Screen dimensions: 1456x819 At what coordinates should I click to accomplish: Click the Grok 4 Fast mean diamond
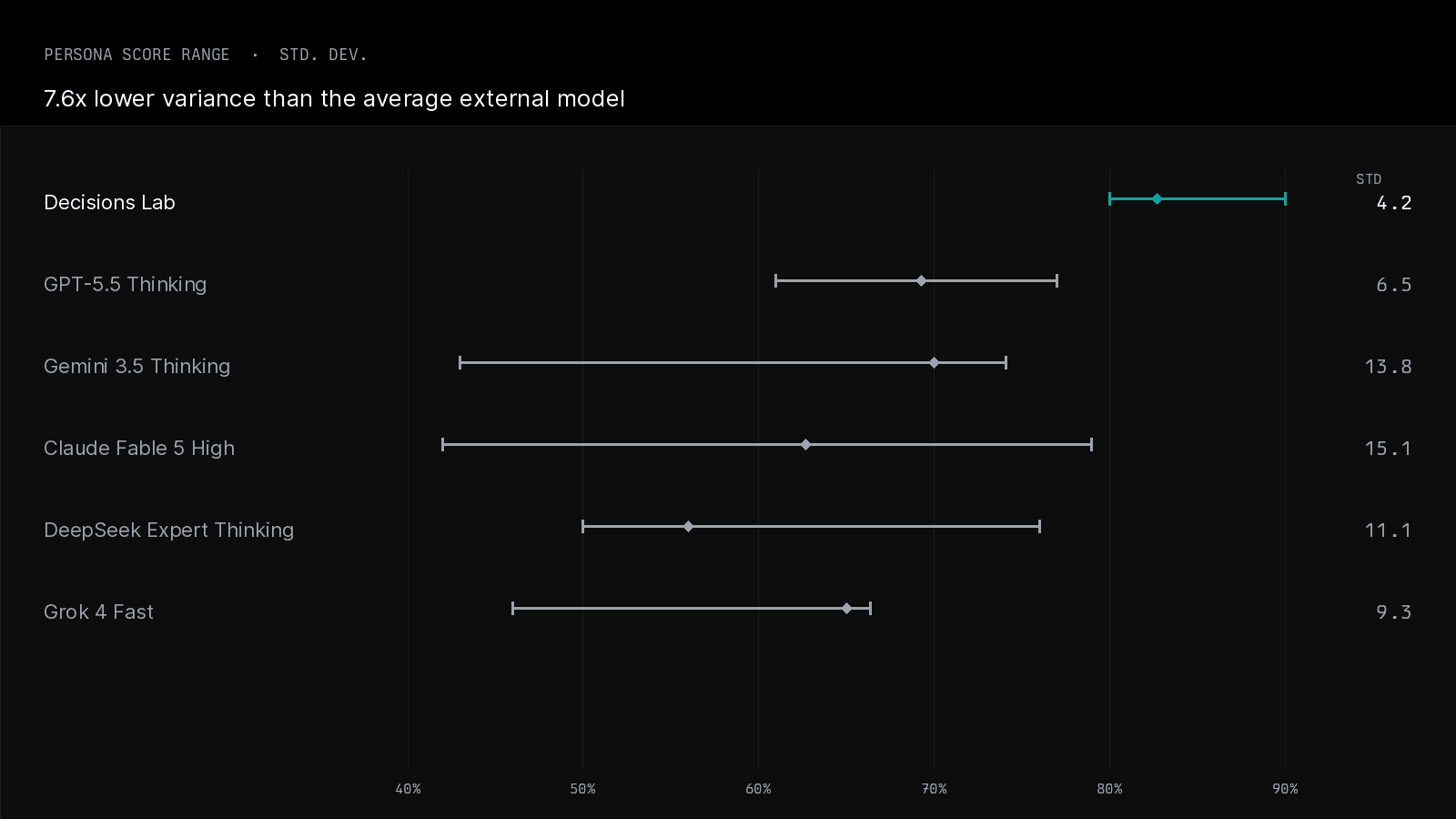click(x=846, y=608)
